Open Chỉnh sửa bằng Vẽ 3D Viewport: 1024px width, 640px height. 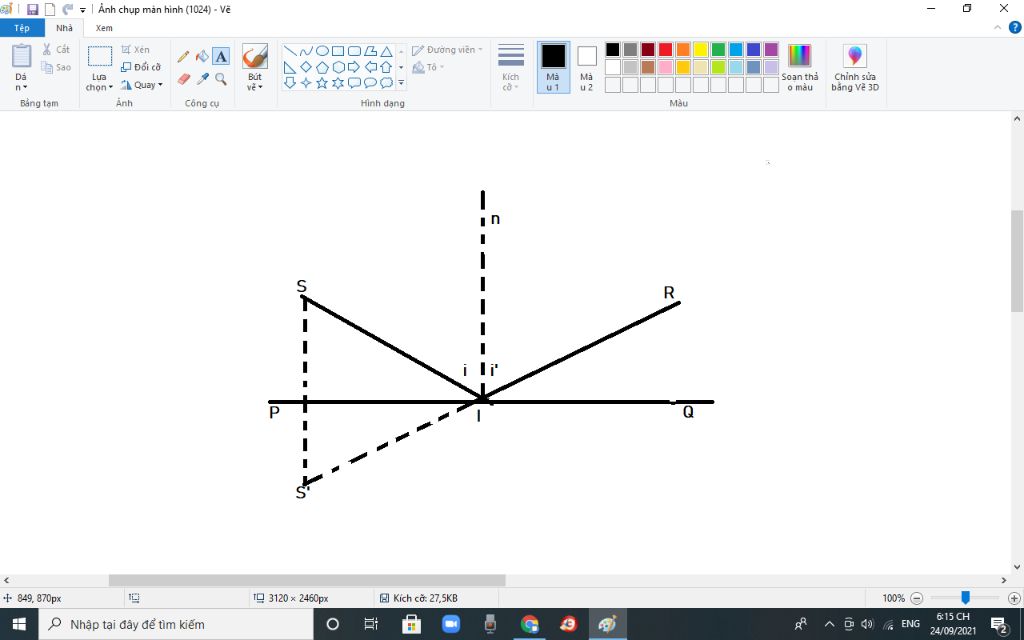point(855,67)
